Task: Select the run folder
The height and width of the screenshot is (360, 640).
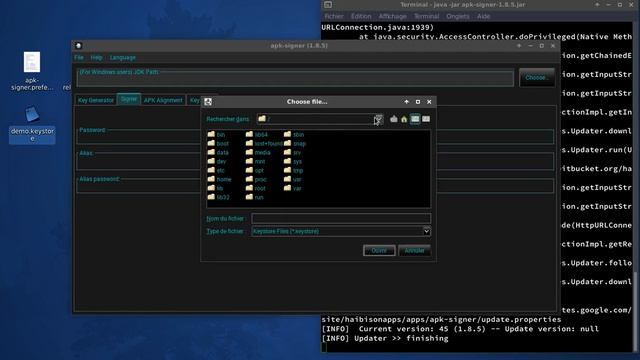Action: pos(255,197)
